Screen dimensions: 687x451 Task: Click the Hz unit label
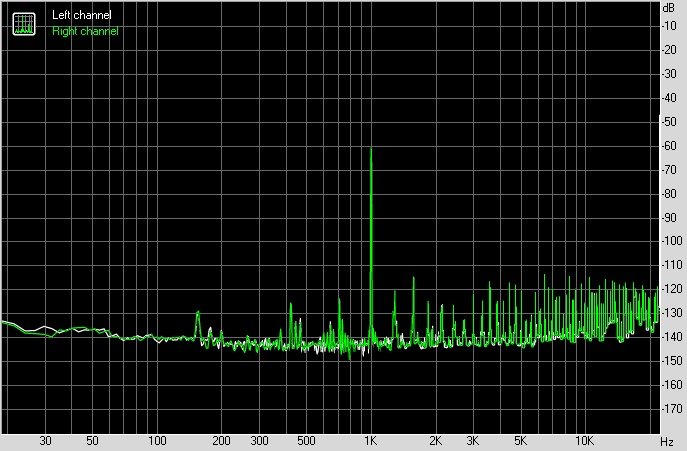tap(667, 441)
